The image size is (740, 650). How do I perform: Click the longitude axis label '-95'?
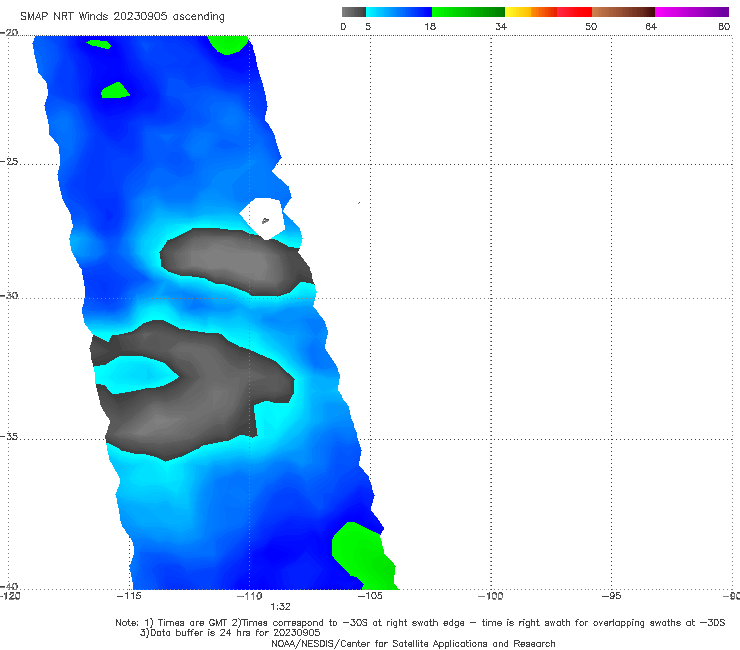pos(611,596)
